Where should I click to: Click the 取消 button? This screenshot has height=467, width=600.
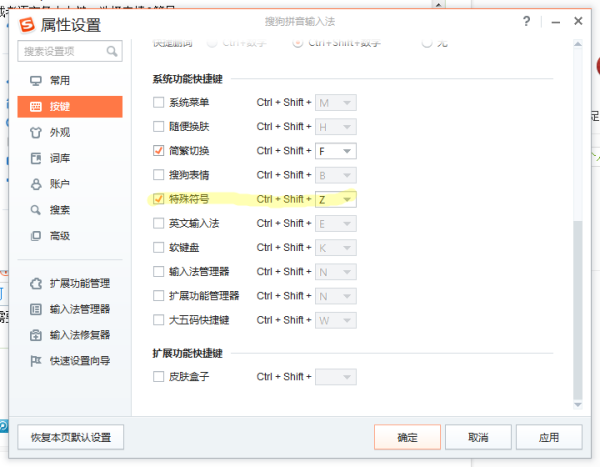click(478, 437)
